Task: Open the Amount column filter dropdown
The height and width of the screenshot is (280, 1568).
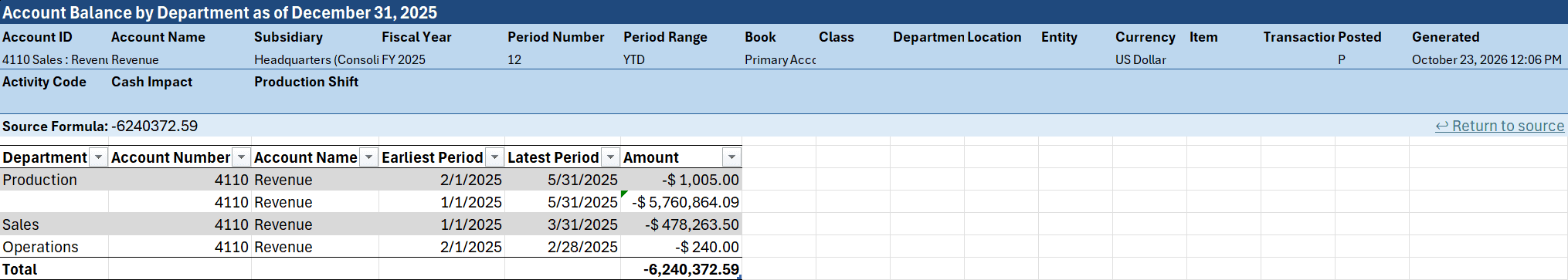Action: 731,157
